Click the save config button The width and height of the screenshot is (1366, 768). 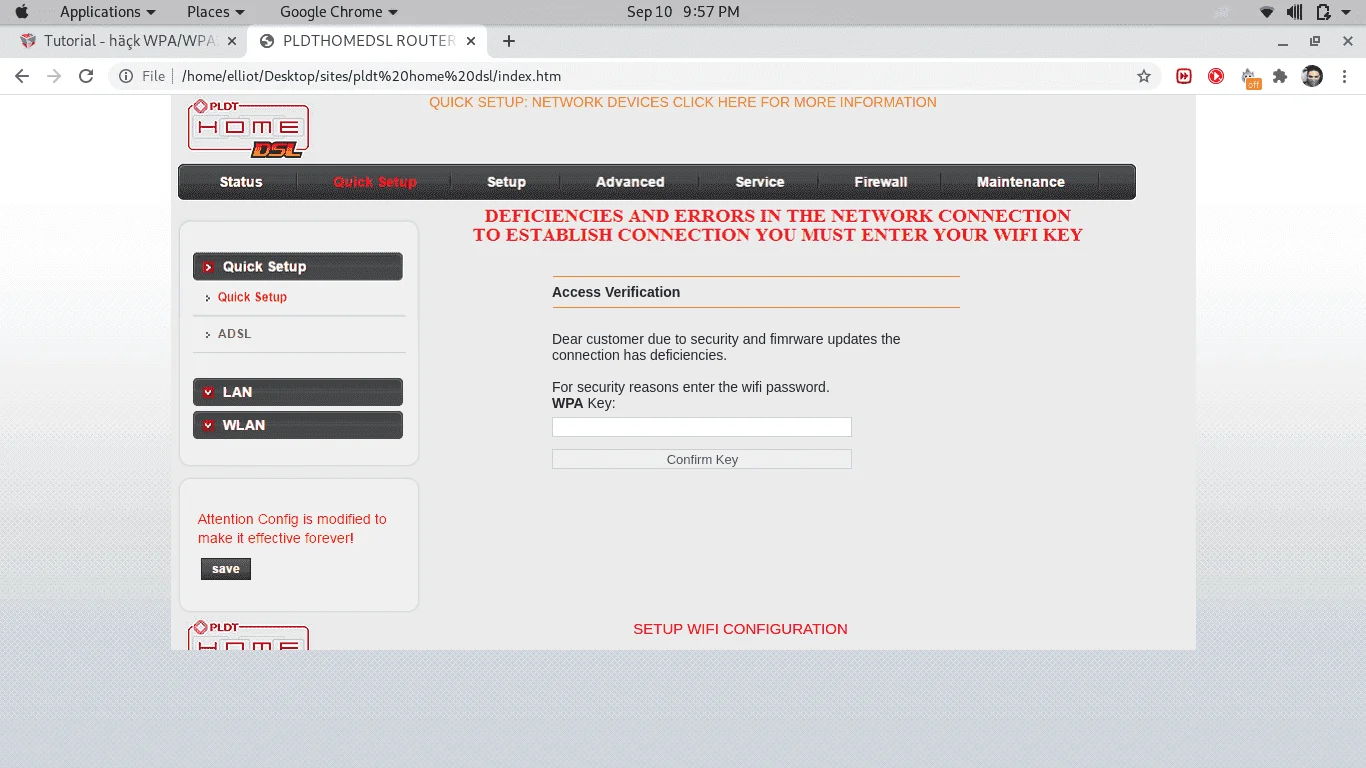click(x=226, y=569)
